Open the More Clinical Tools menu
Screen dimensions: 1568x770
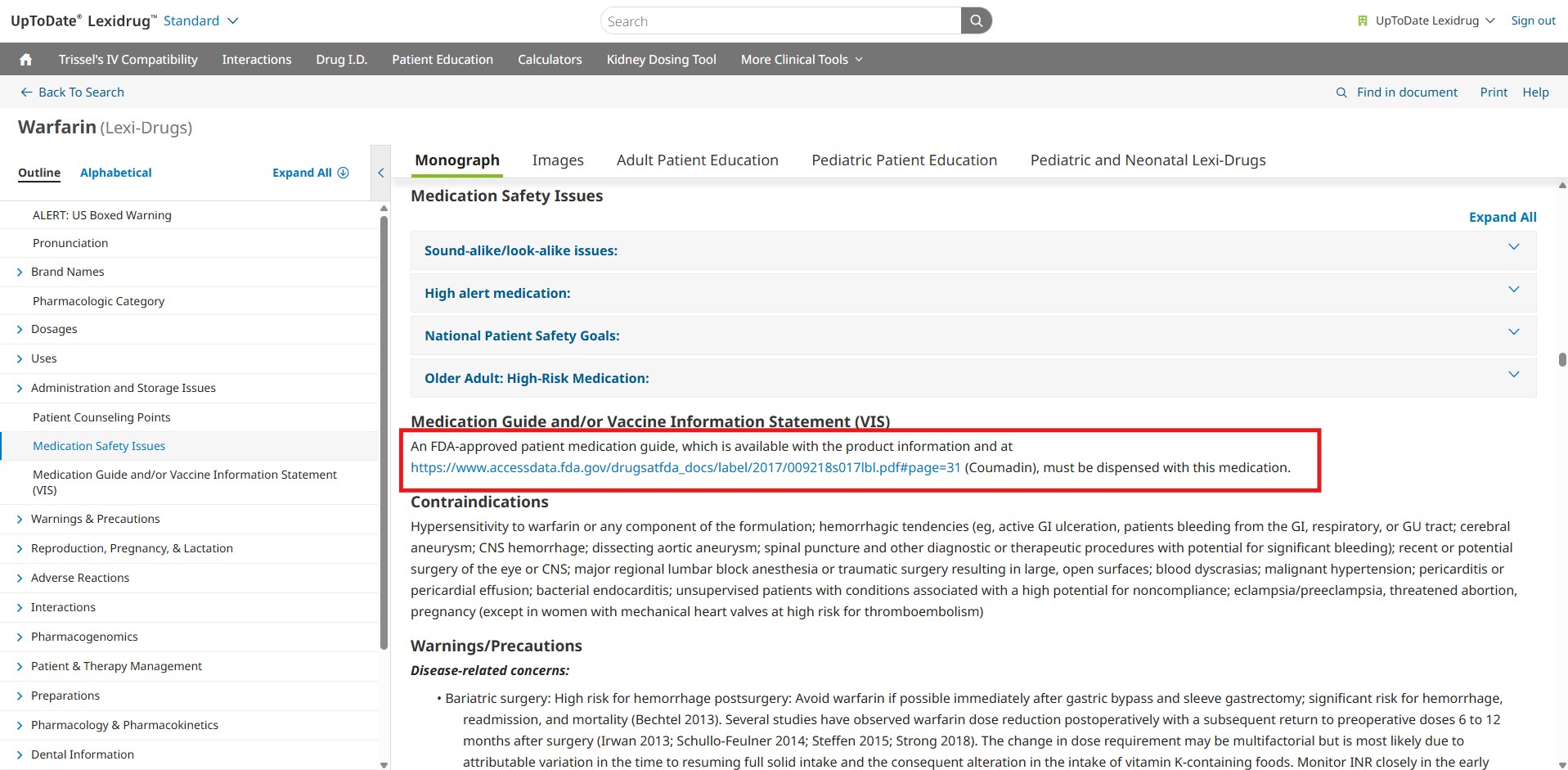[x=801, y=60]
